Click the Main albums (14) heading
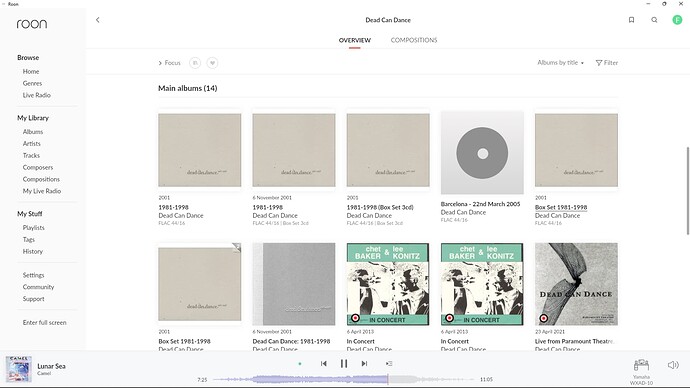The height and width of the screenshot is (388, 690). click(x=188, y=88)
